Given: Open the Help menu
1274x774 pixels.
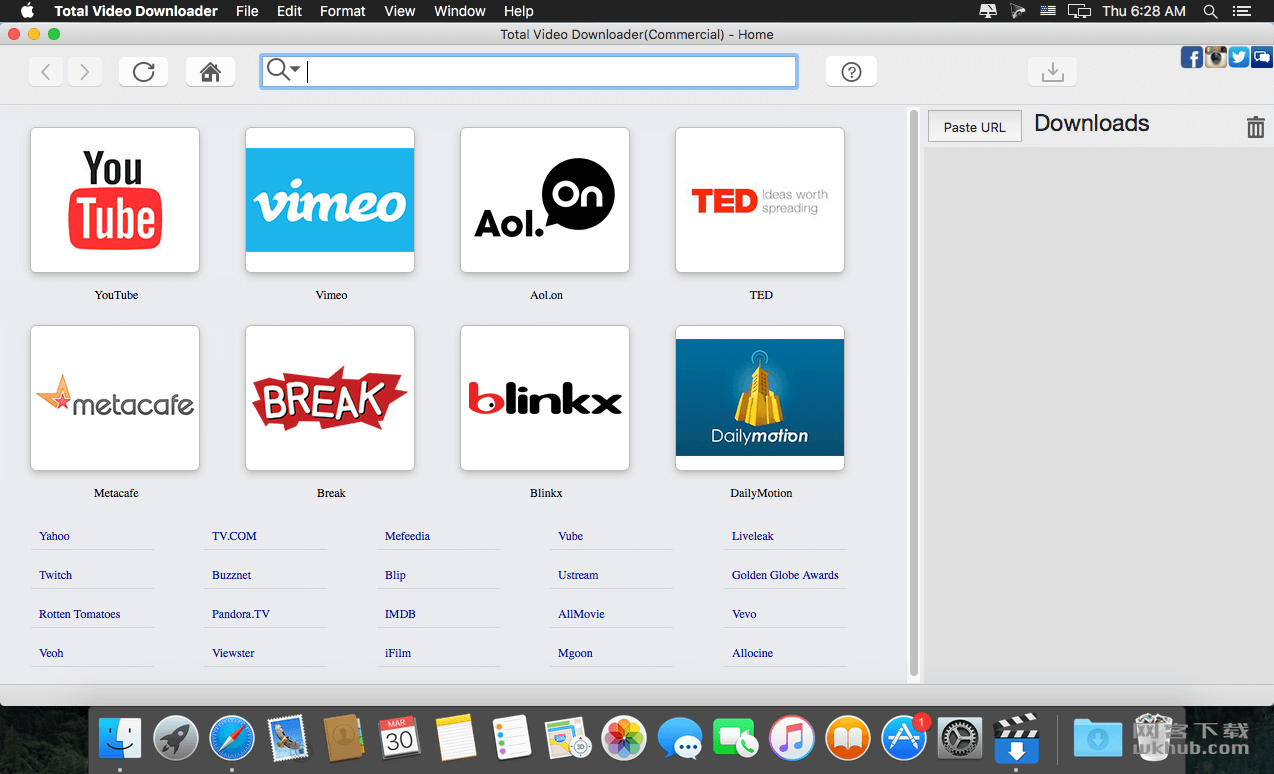Looking at the screenshot, I should click(519, 11).
